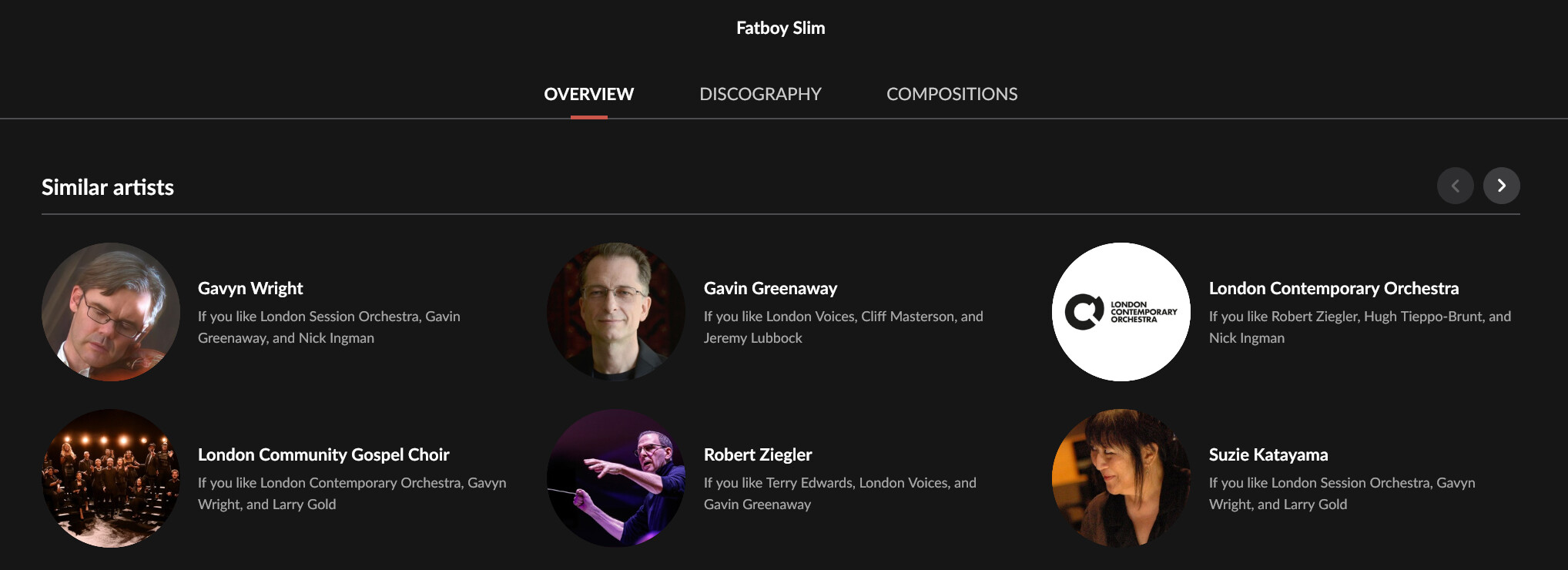Go to Gavin Greenaway's artist page
Screen dimensions: 1568x570
(770, 288)
